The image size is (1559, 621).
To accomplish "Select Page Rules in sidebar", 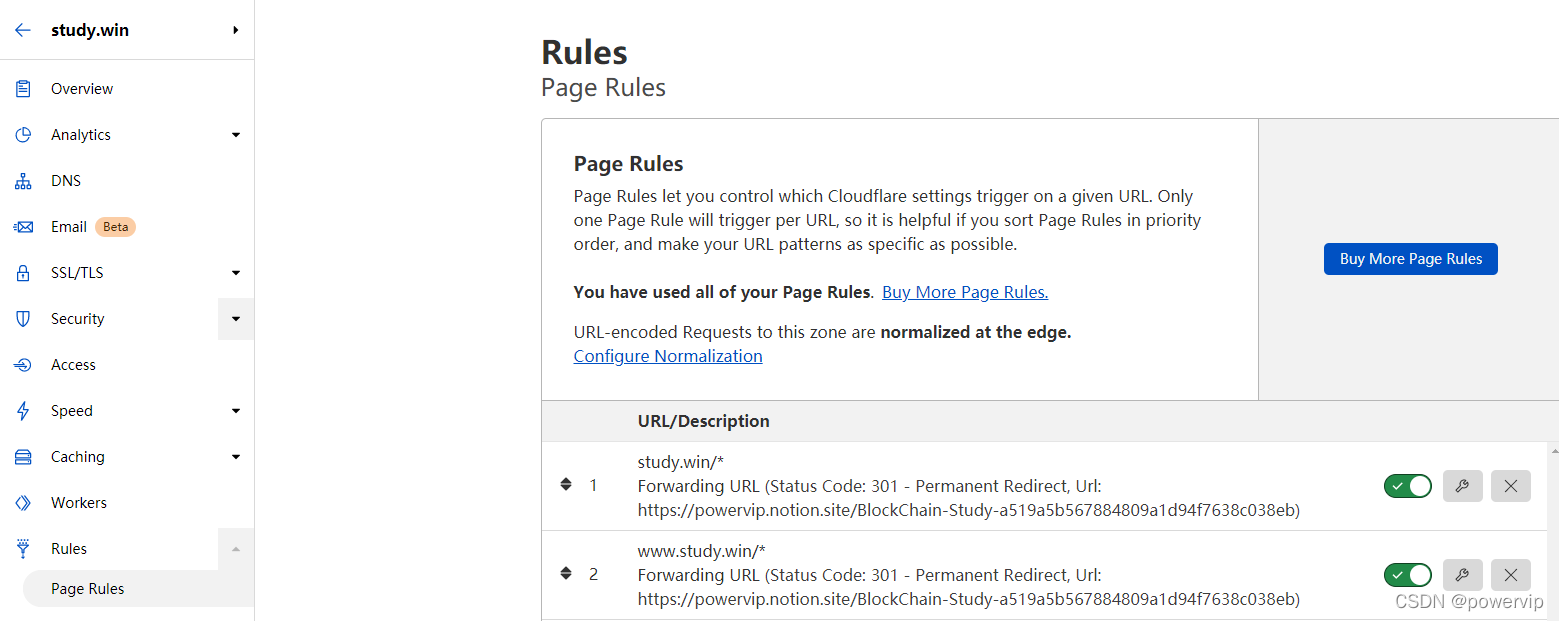I will [x=88, y=589].
